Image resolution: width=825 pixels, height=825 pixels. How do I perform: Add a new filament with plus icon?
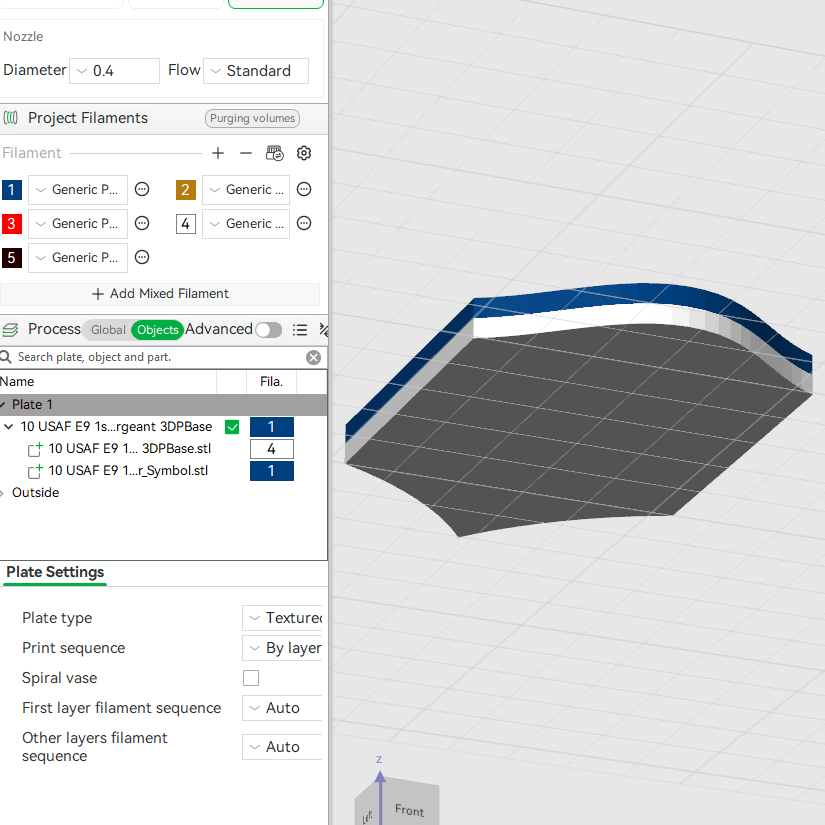(x=217, y=153)
